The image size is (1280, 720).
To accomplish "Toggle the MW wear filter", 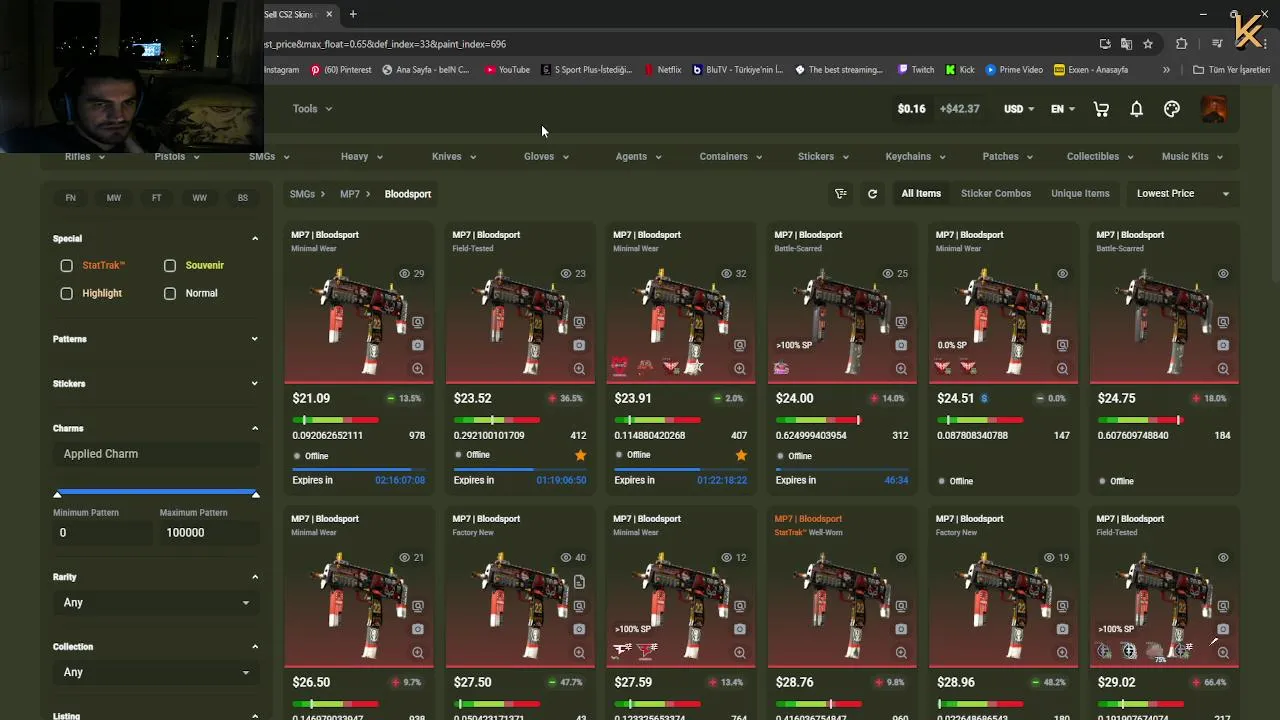I will (x=114, y=198).
